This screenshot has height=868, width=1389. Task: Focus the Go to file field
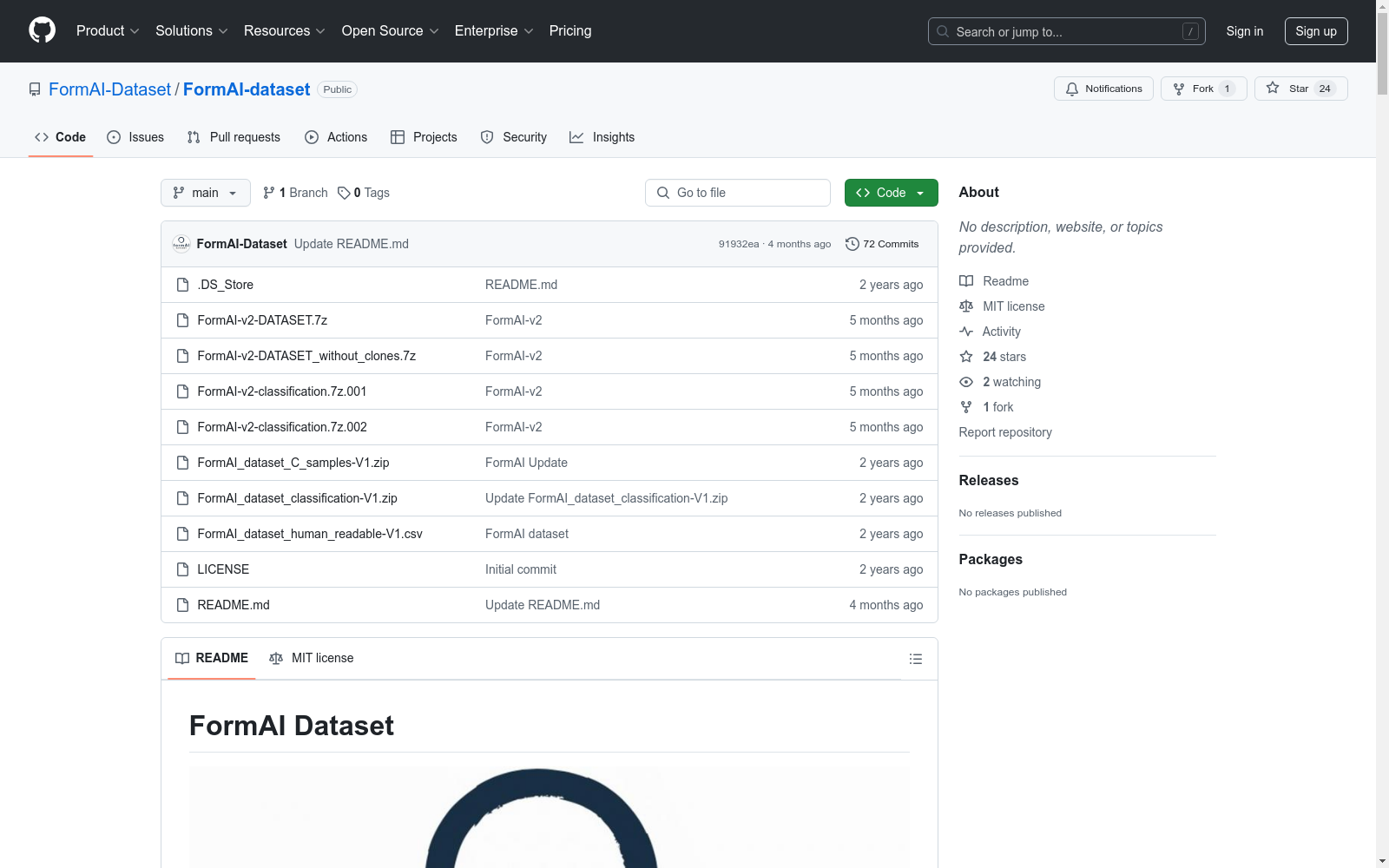pyautogui.click(x=738, y=193)
